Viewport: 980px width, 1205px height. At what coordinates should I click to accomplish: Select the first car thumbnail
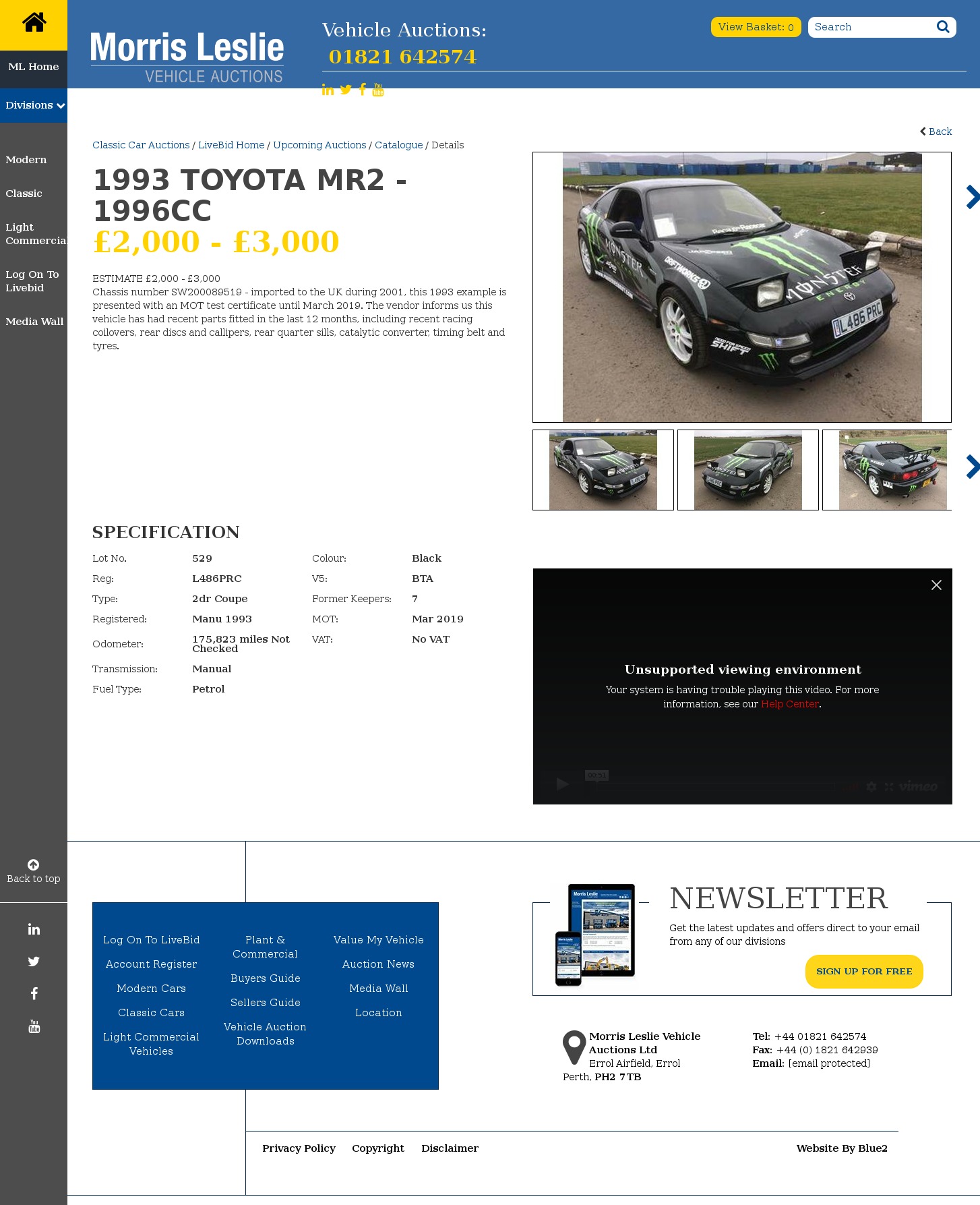603,470
